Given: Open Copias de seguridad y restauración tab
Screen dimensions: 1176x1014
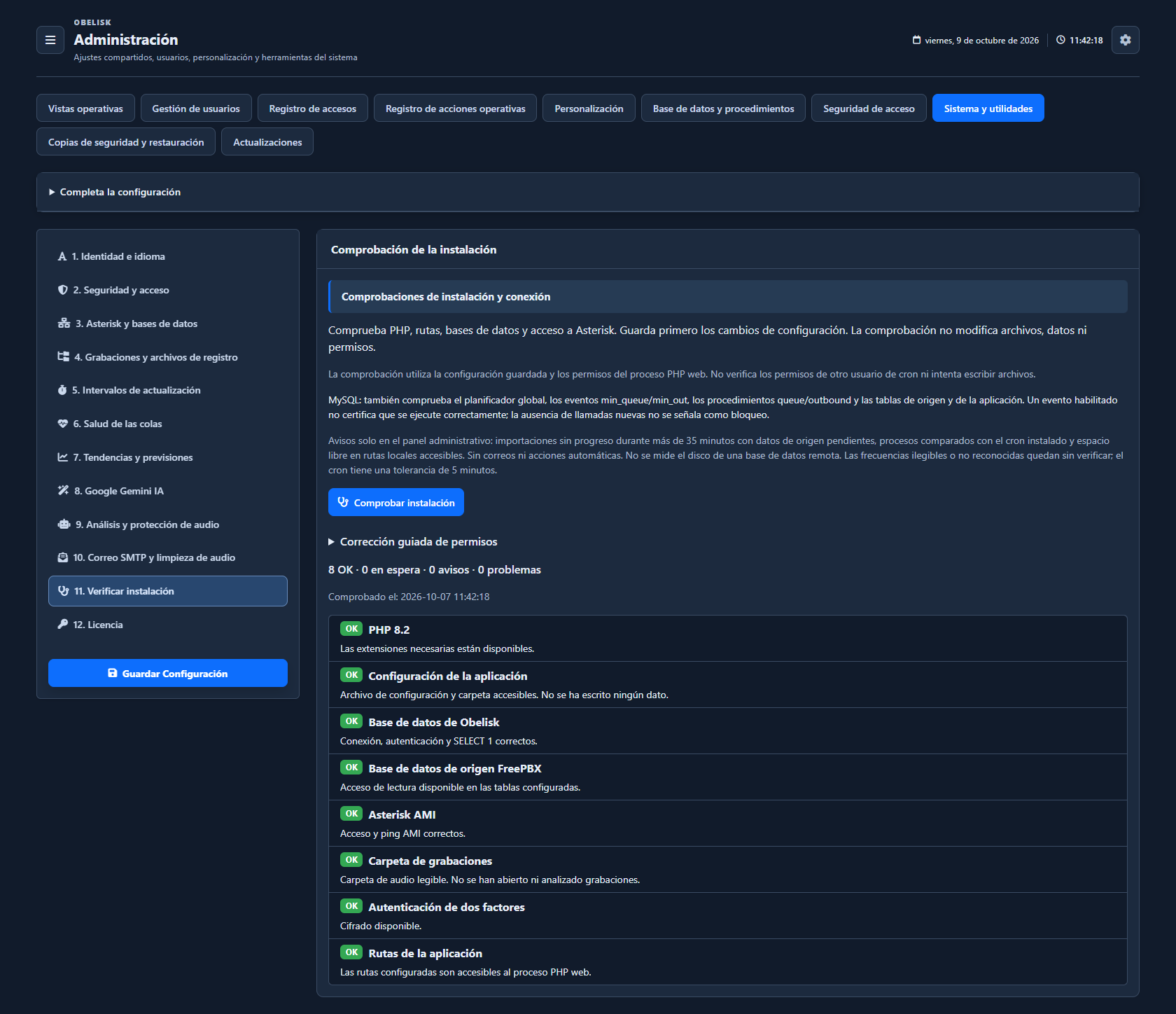Looking at the screenshot, I should point(126,142).
